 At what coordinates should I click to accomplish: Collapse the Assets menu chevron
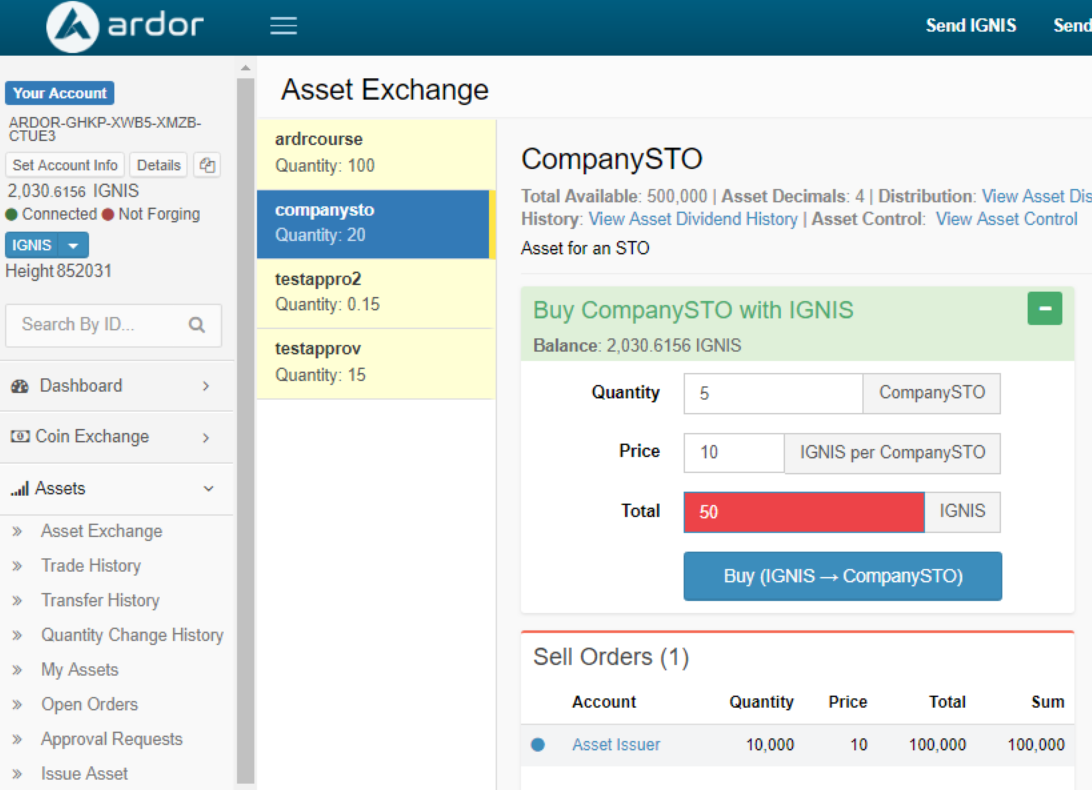[x=208, y=489]
